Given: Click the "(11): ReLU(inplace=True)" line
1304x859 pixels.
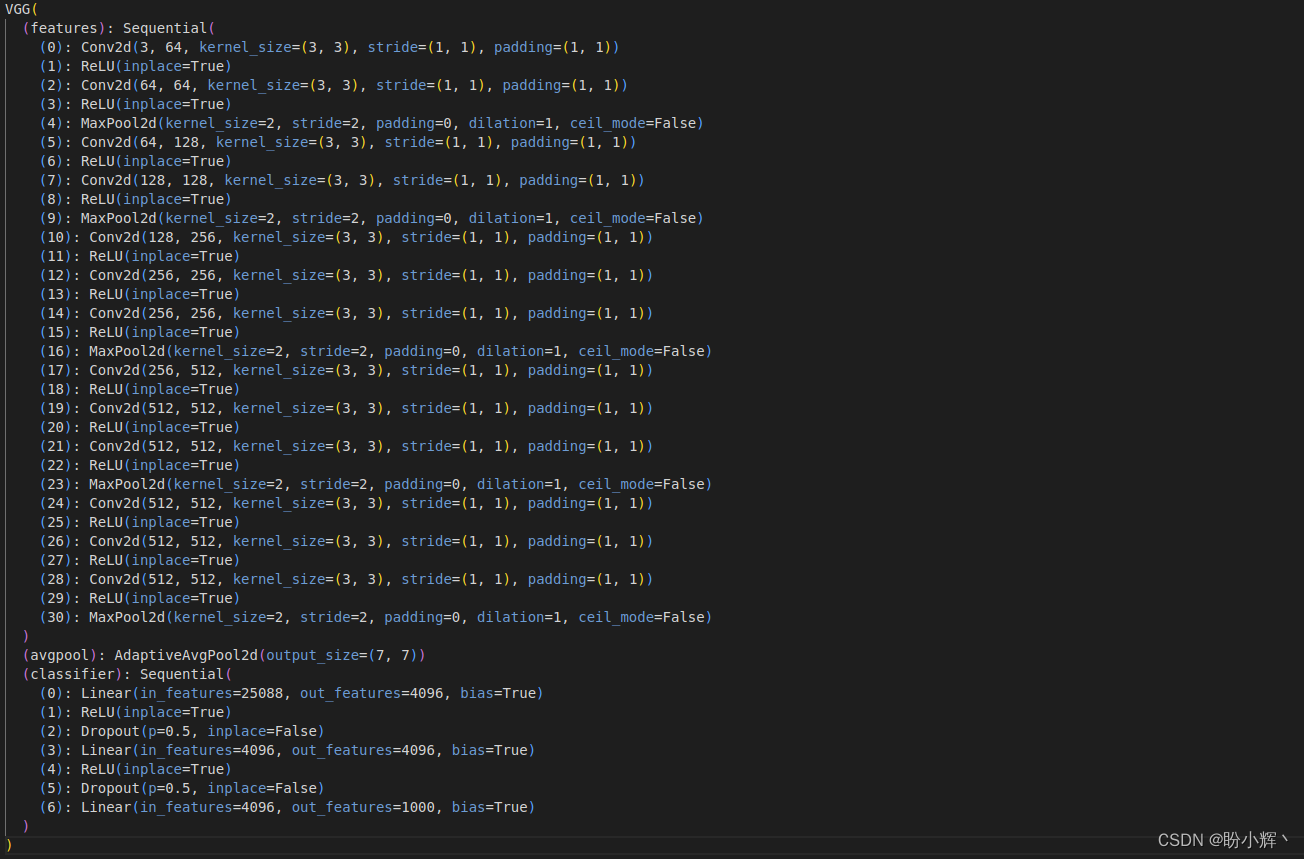Looking at the screenshot, I should (140, 256).
